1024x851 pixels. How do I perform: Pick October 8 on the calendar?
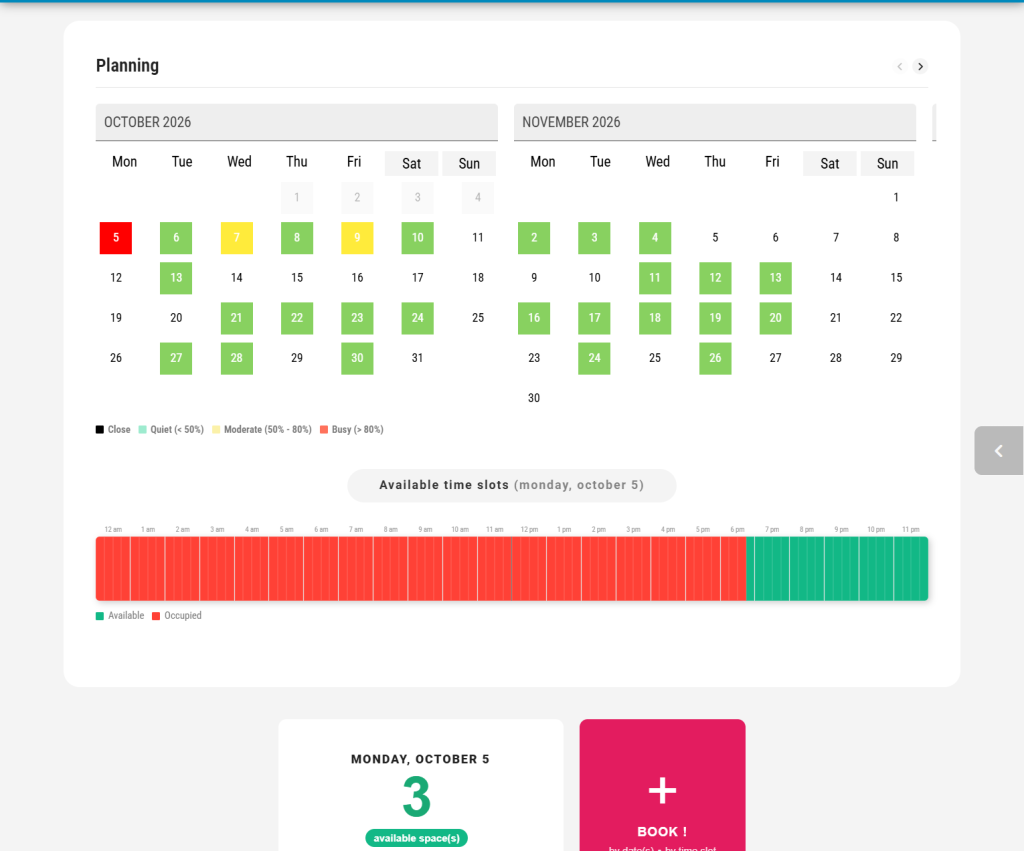pos(297,238)
